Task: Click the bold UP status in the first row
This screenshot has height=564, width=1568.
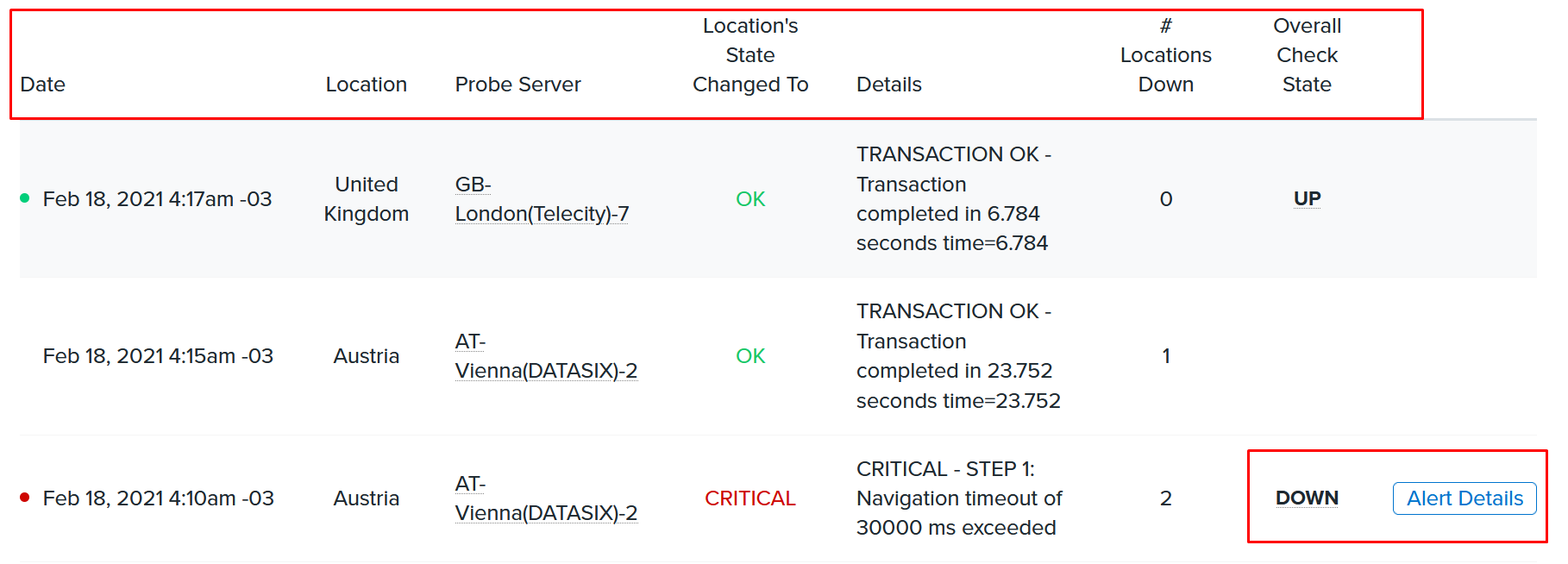Action: 1307,197
